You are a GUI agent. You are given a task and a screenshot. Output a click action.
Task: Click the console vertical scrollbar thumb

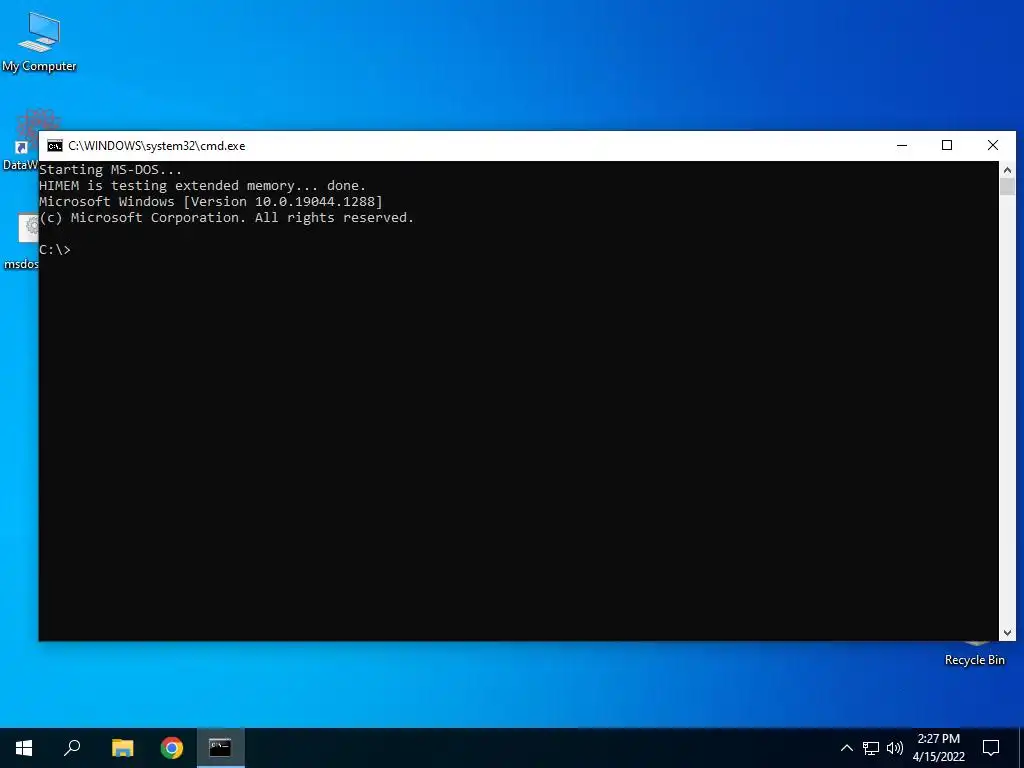[1007, 187]
